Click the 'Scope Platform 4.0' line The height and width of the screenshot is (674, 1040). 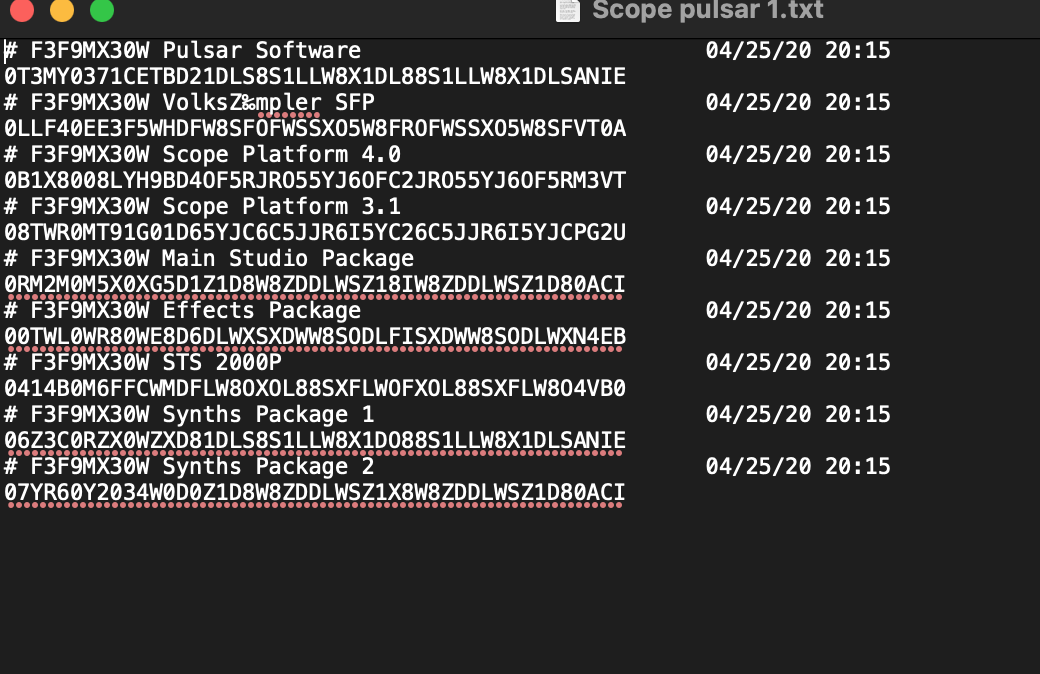(447, 154)
